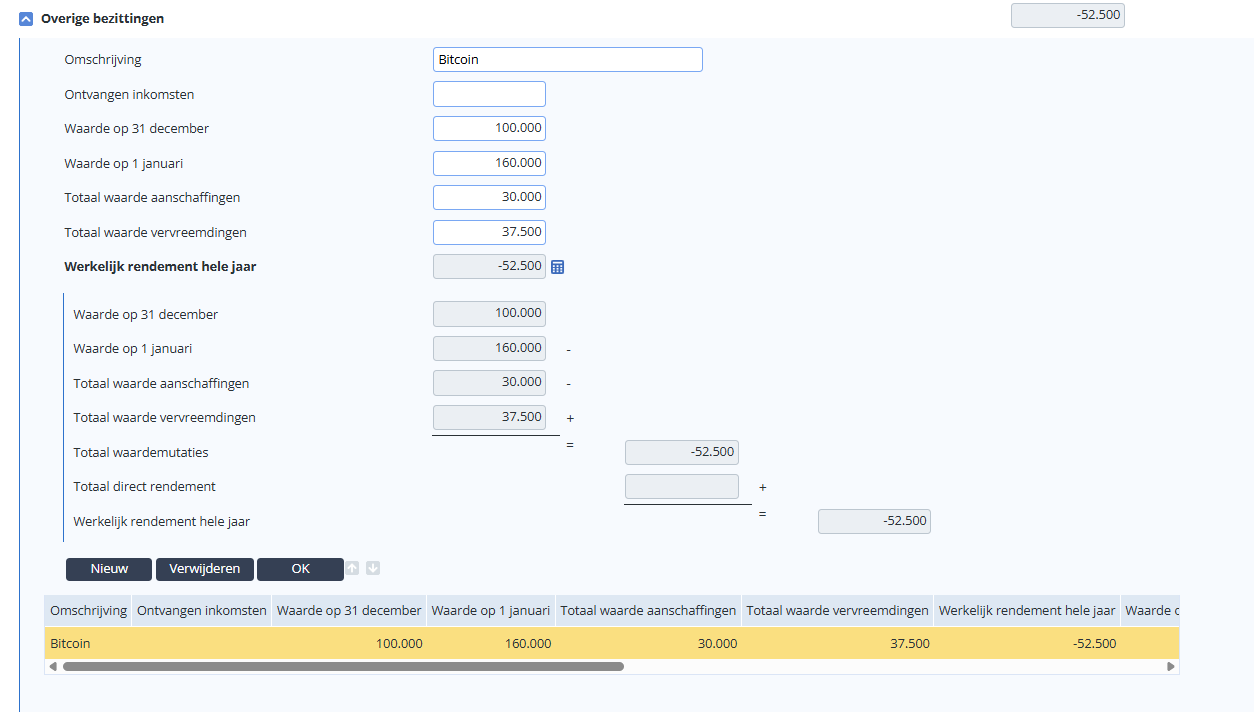Click the Omschrijving column header
This screenshot has width=1254, height=714.
click(88, 611)
